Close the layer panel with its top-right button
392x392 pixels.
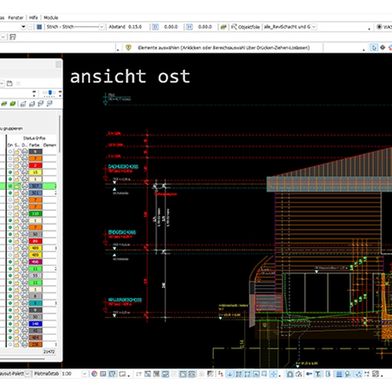(58, 65)
